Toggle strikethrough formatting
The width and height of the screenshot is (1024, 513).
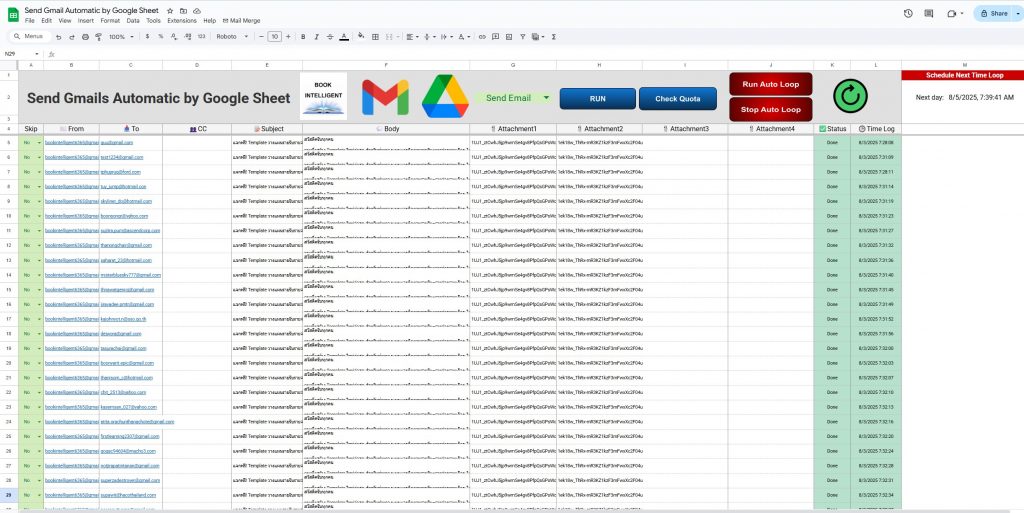330,37
